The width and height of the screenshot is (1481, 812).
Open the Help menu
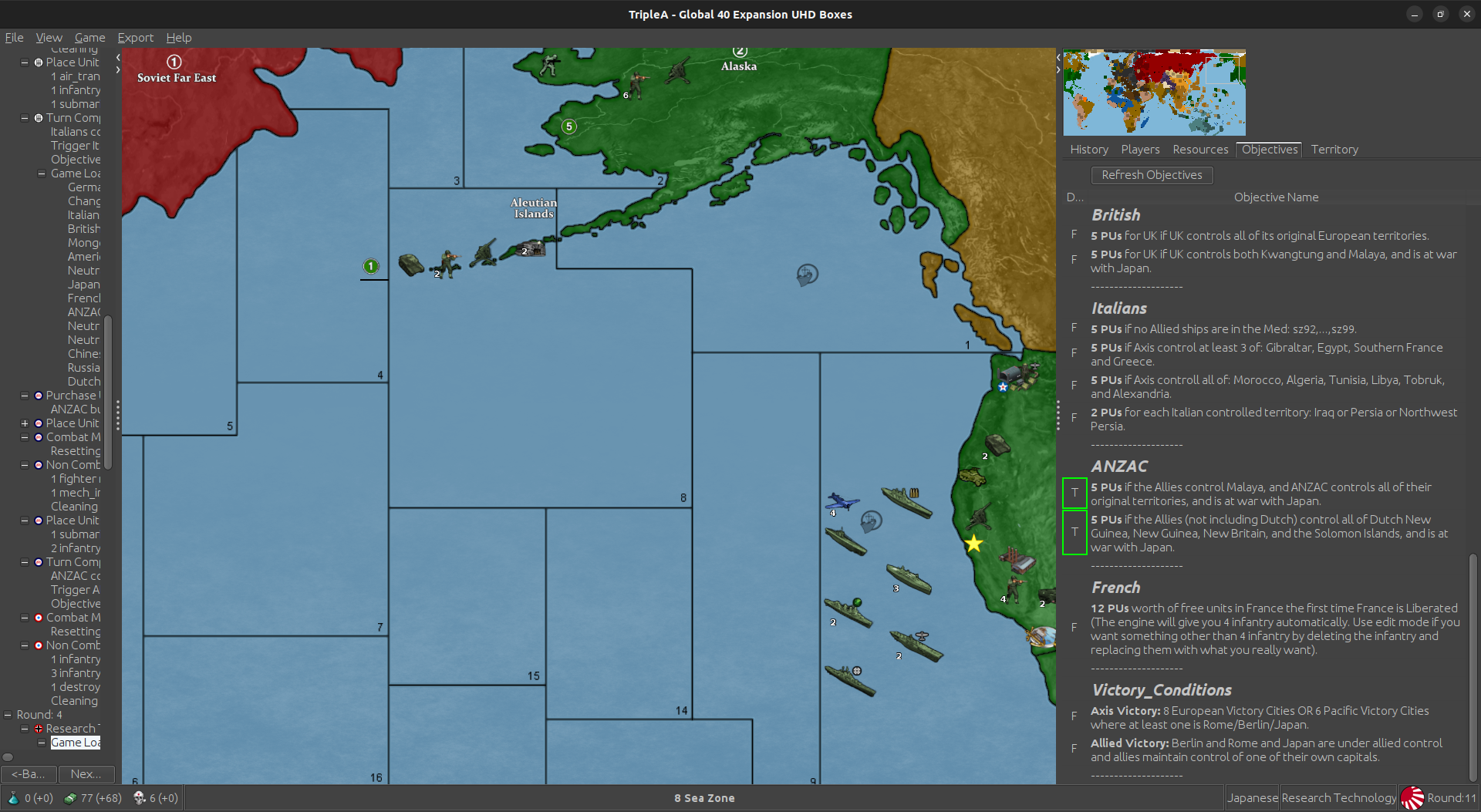click(178, 38)
